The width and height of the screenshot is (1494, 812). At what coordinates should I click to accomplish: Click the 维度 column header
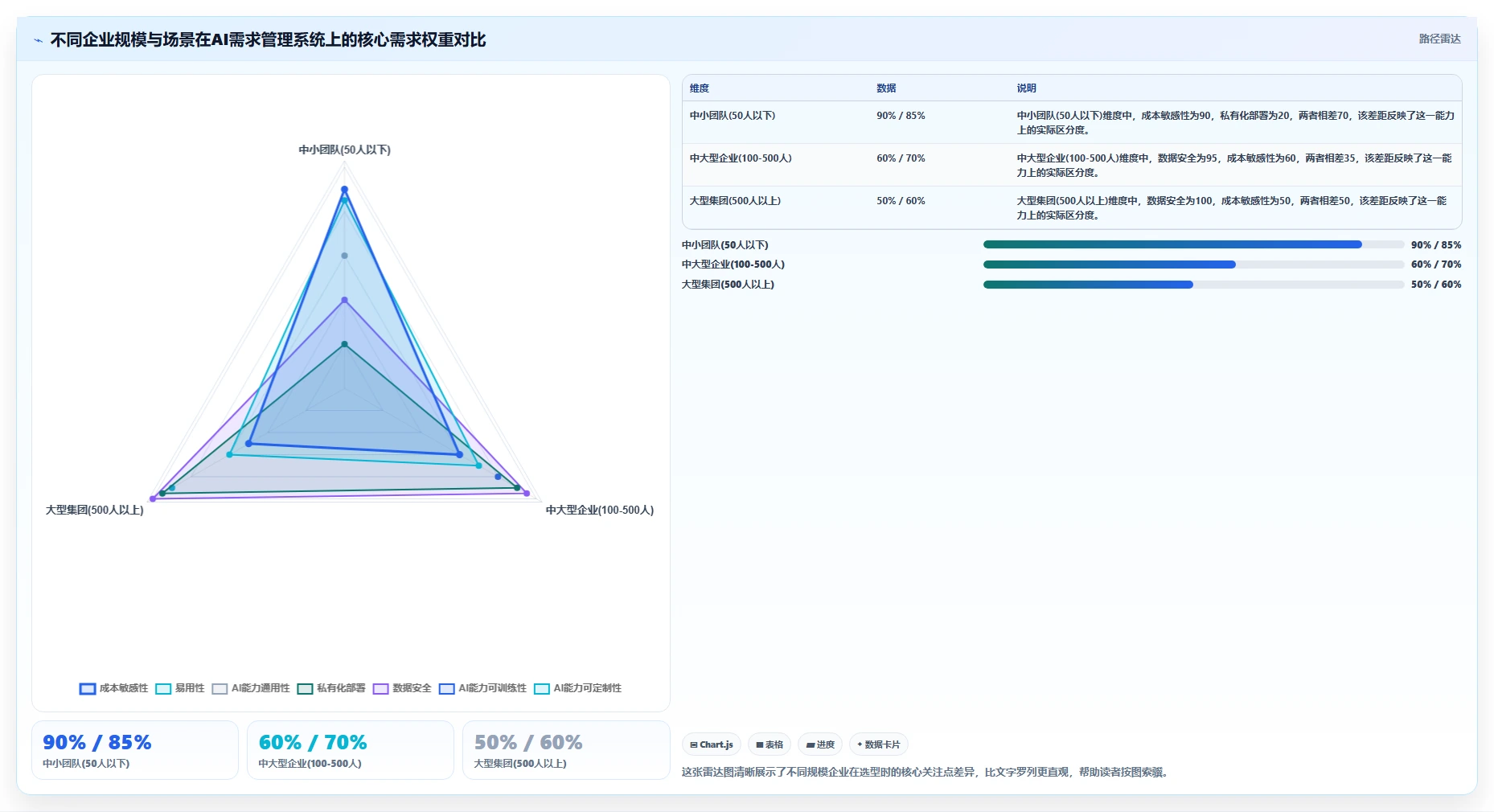[x=700, y=88]
